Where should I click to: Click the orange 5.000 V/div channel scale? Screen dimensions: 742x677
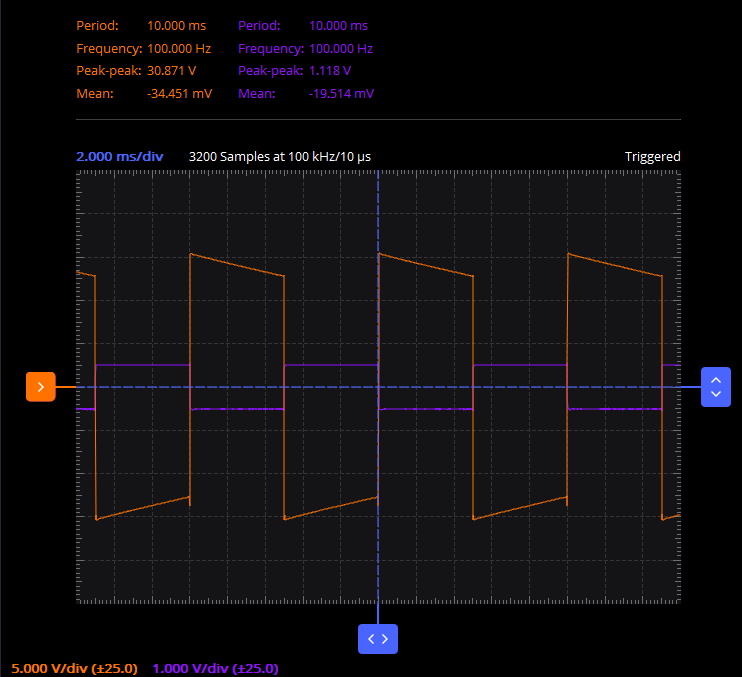pyautogui.click(x=74, y=668)
